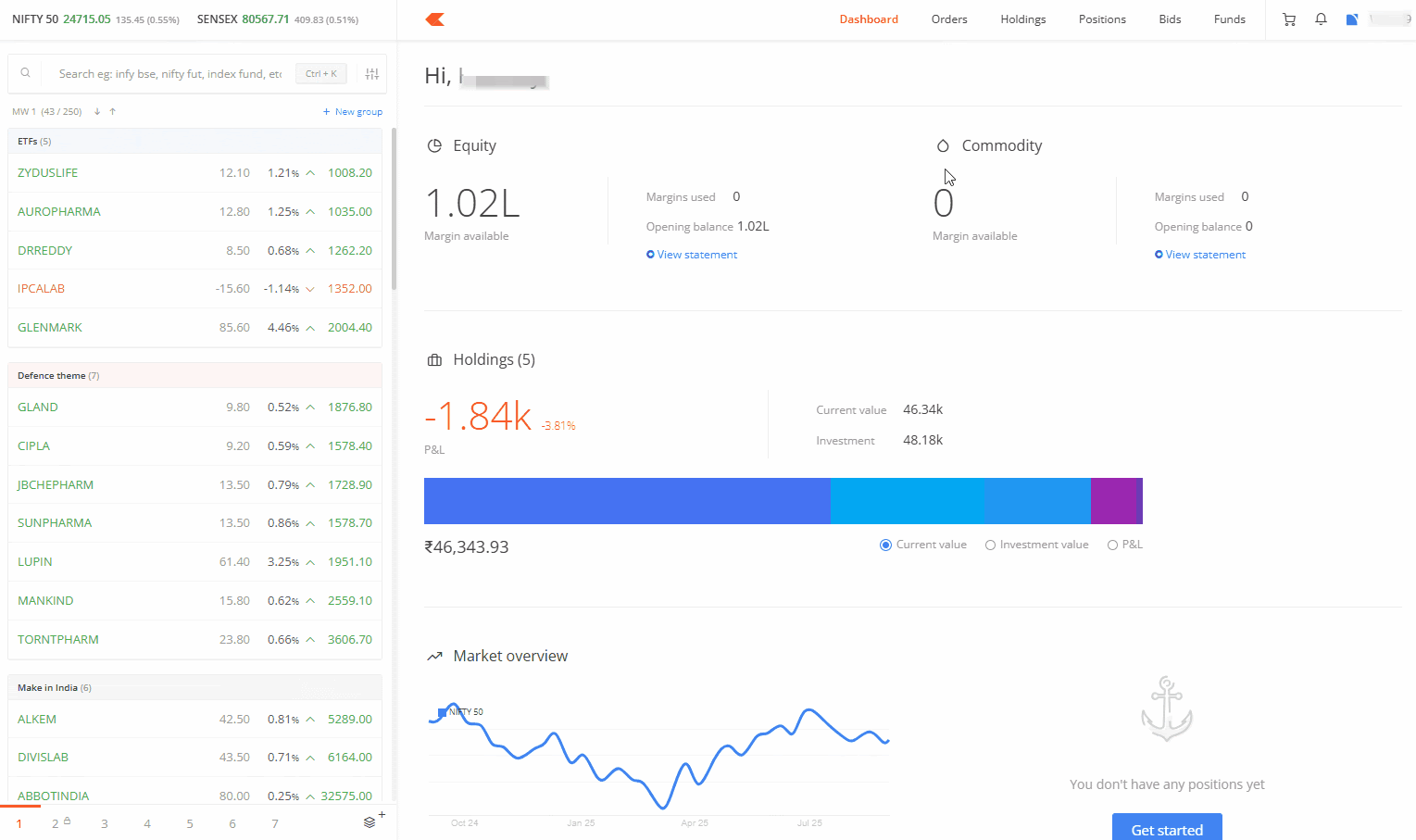Image resolution: width=1416 pixels, height=840 pixels.
Task: Open the orders basket cart icon
Action: (1288, 19)
